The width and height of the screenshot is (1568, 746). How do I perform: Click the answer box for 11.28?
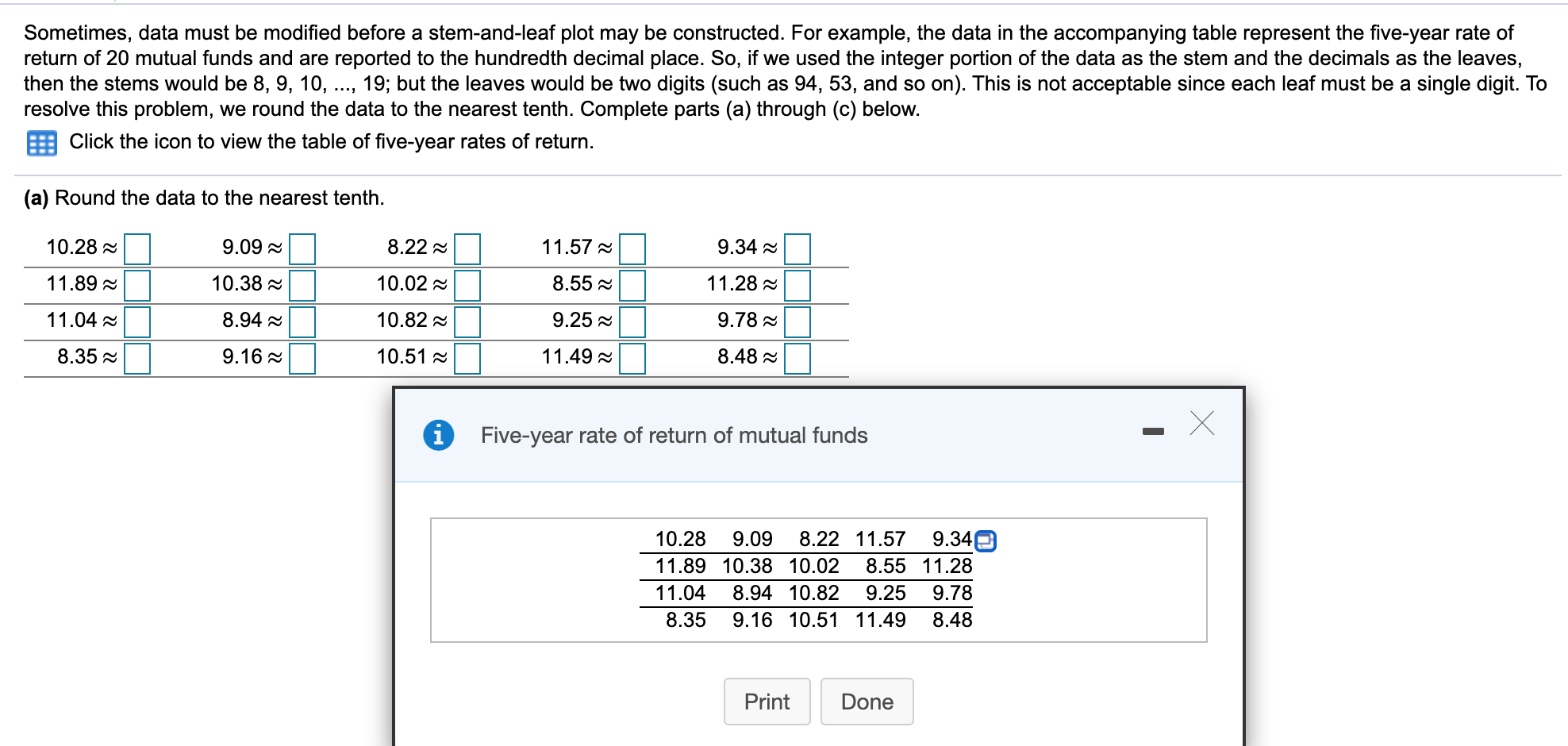[797, 285]
